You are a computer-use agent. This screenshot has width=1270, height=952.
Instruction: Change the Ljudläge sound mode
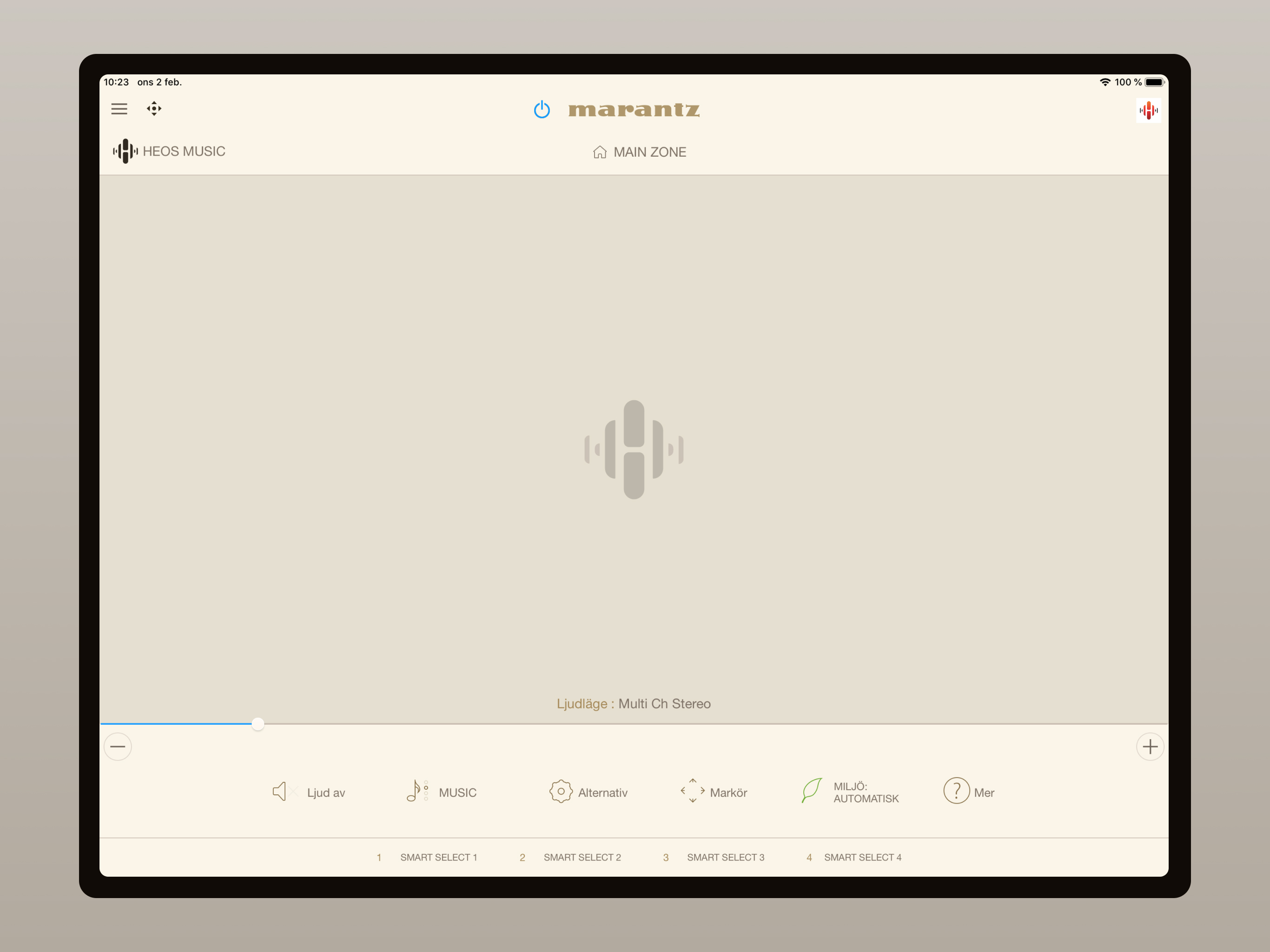click(x=634, y=703)
